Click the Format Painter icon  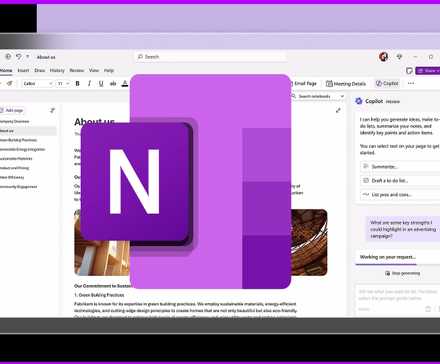click(10, 83)
